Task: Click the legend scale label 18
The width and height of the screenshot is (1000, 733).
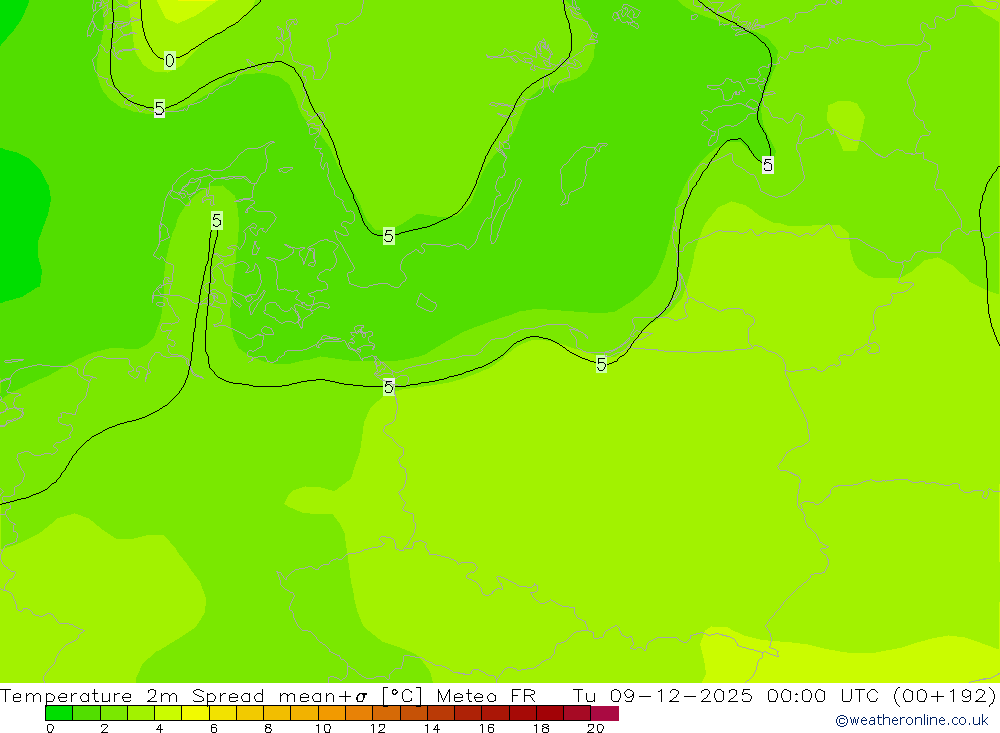Action: pos(541,728)
